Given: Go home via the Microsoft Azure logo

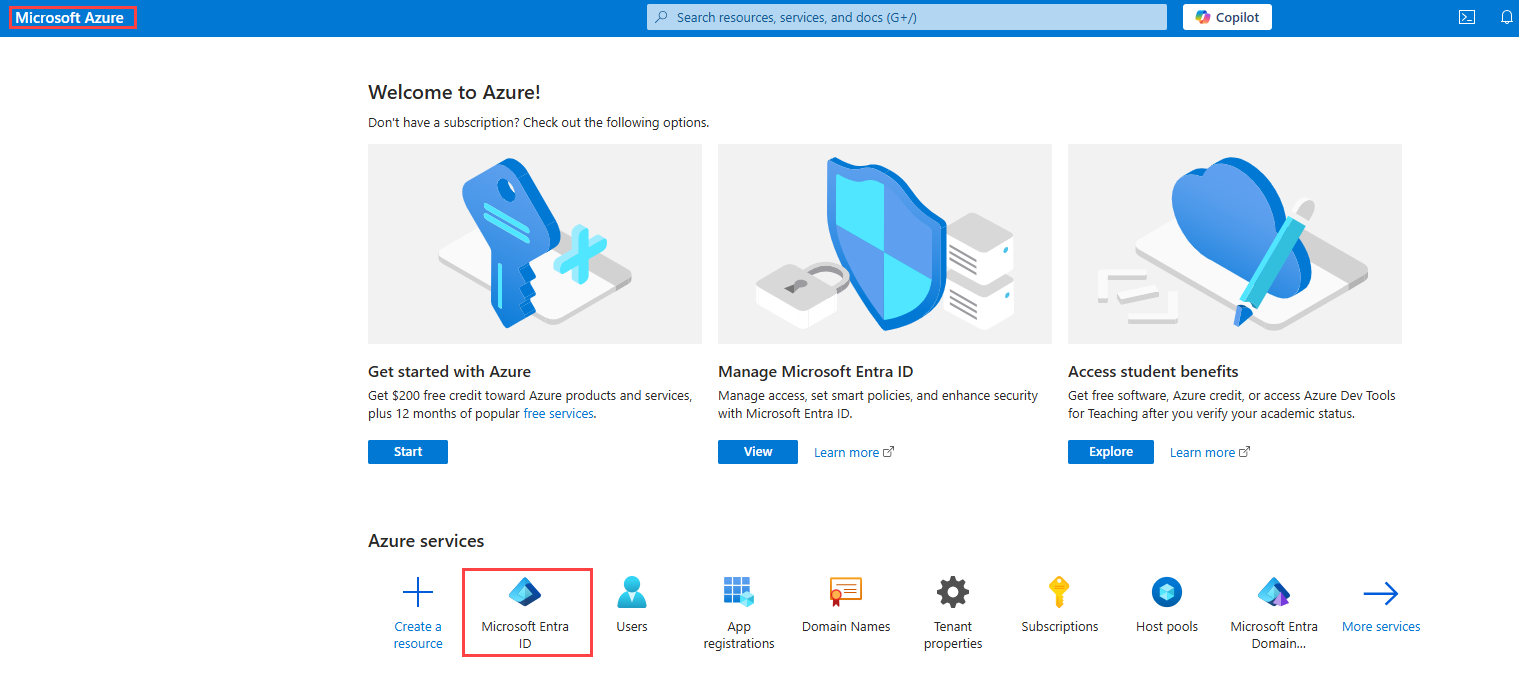Looking at the screenshot, I should click(71, 16).
